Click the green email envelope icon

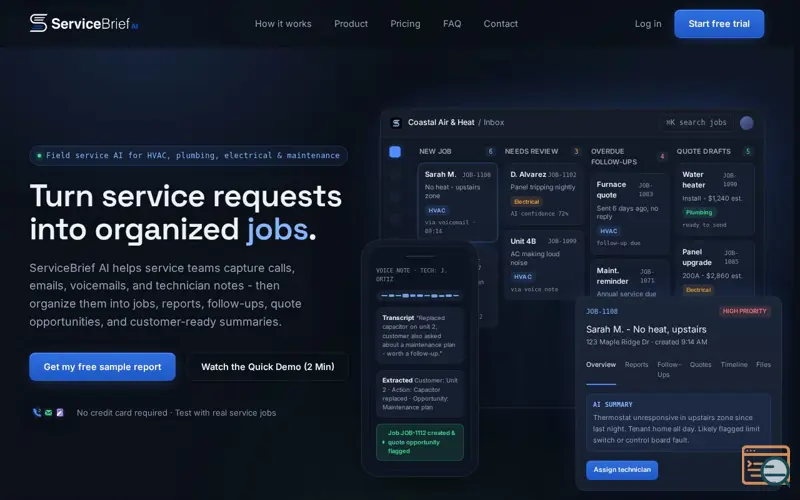pos(48,413)
